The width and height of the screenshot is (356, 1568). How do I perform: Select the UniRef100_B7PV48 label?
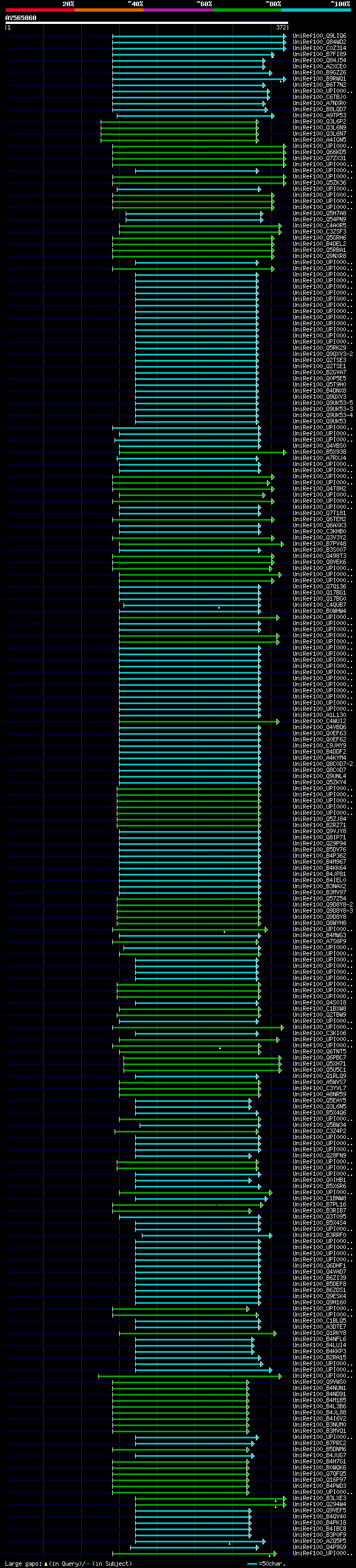click(x=319, y=543)
